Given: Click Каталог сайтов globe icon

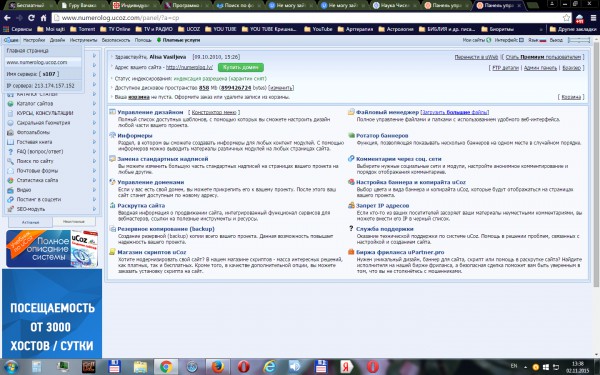Looking at the screenshot, I should click(x=11, y=103).
